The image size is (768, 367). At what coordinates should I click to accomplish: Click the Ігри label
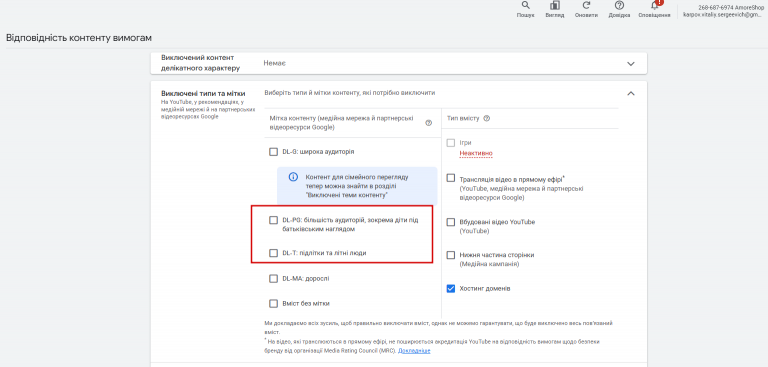point(465,143)
